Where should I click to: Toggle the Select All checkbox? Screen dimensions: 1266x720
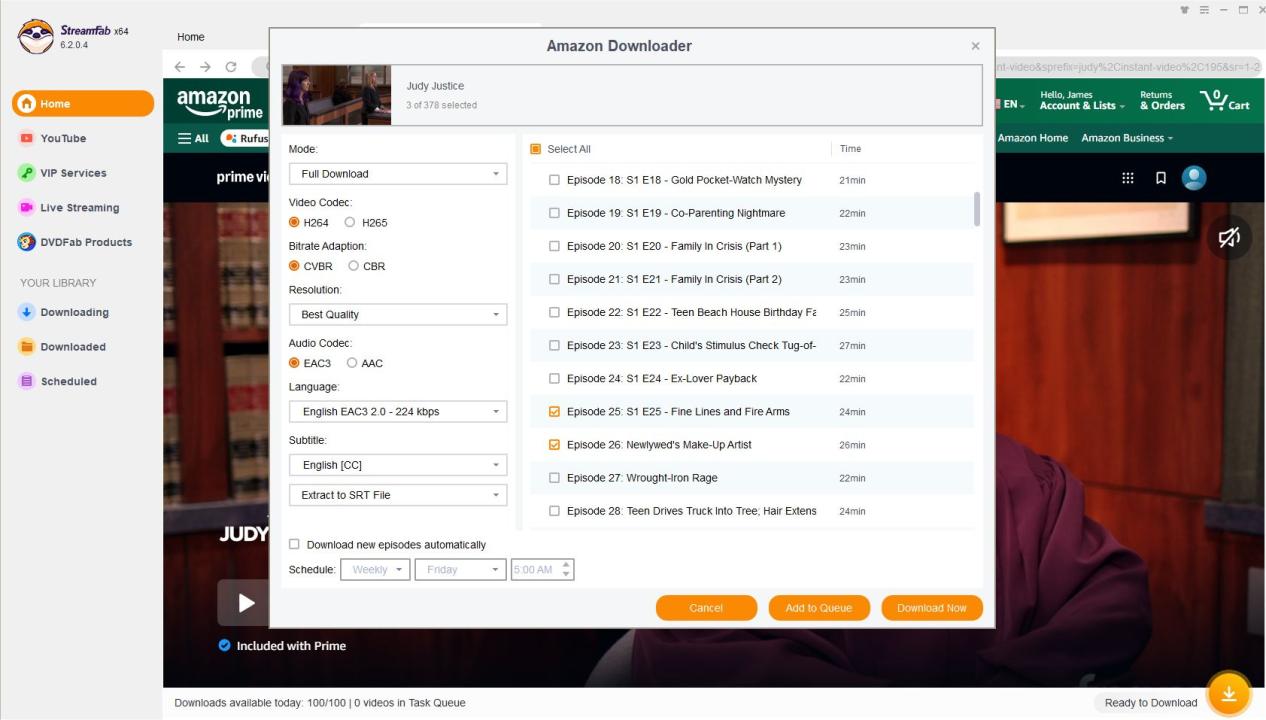[535, 149]
